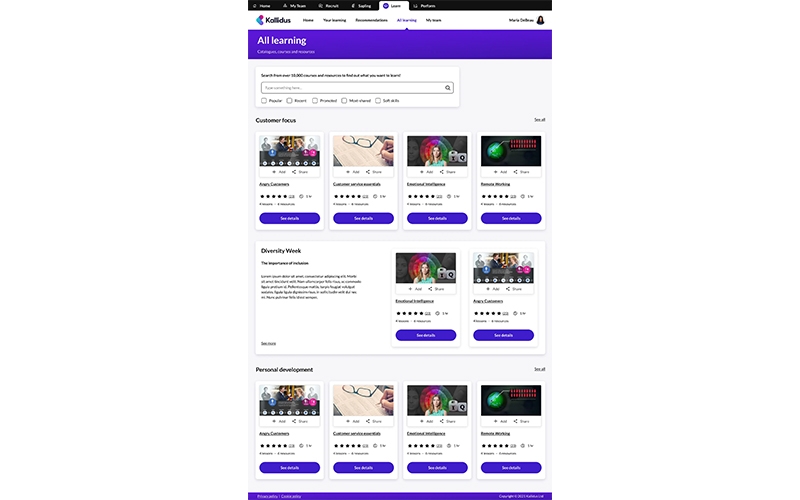Viewport: 800px width, 500px height.
Task: Click Emotional Intelligence thumbnail in Diversity Week
Action: tap(426, 268)
